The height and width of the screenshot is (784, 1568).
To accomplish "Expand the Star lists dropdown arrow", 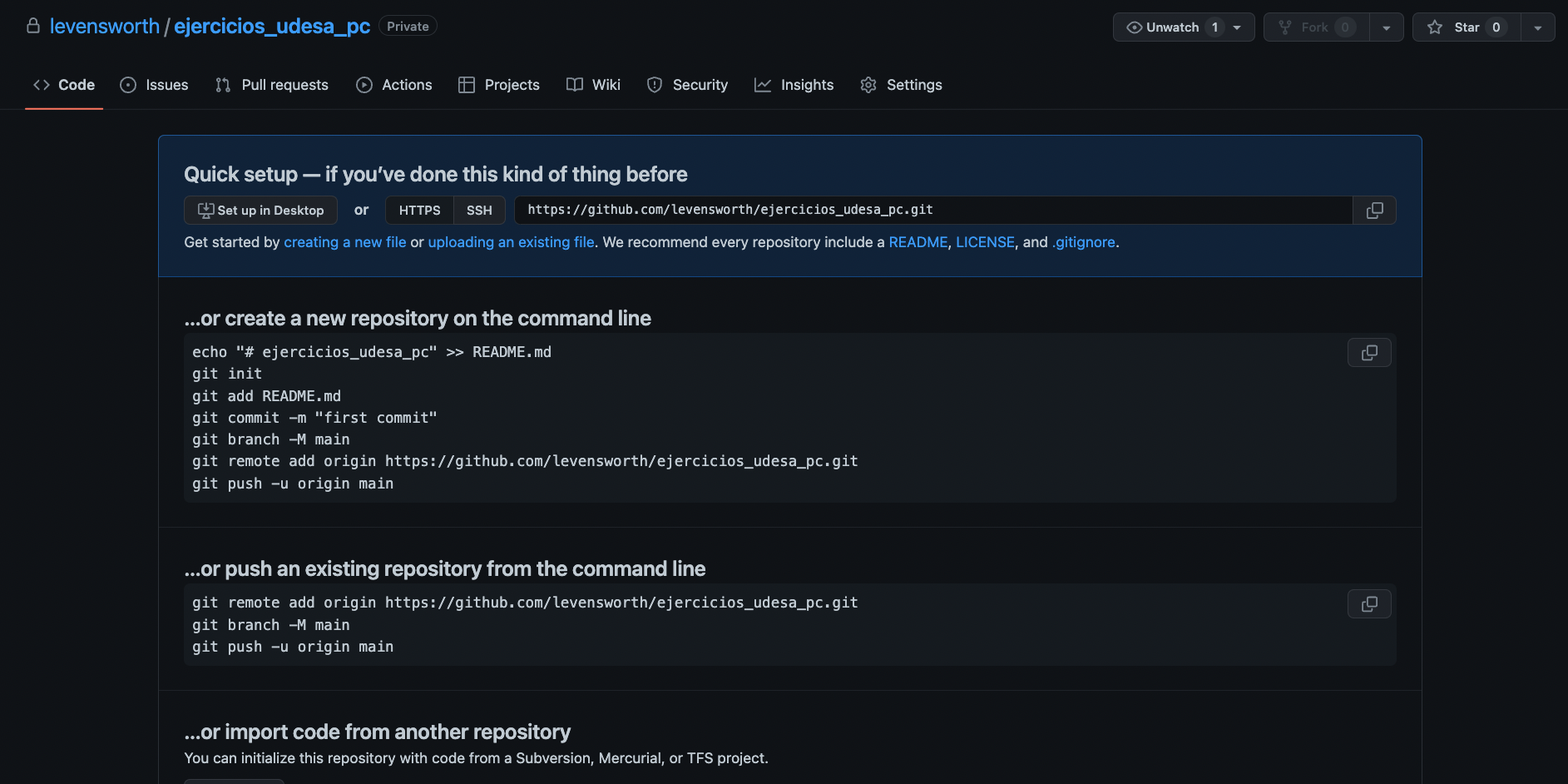I will pyautogui.click(x=1538, y=27).
